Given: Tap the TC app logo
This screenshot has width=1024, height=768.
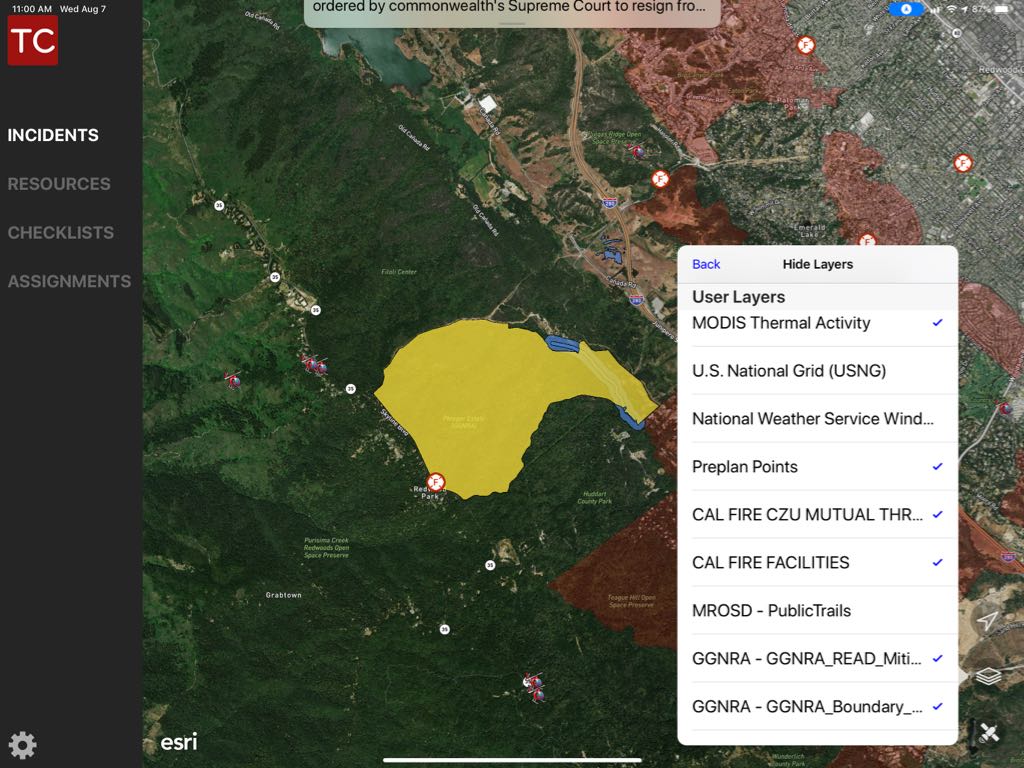Looking at the screenshot, I should tap(33, 40).
